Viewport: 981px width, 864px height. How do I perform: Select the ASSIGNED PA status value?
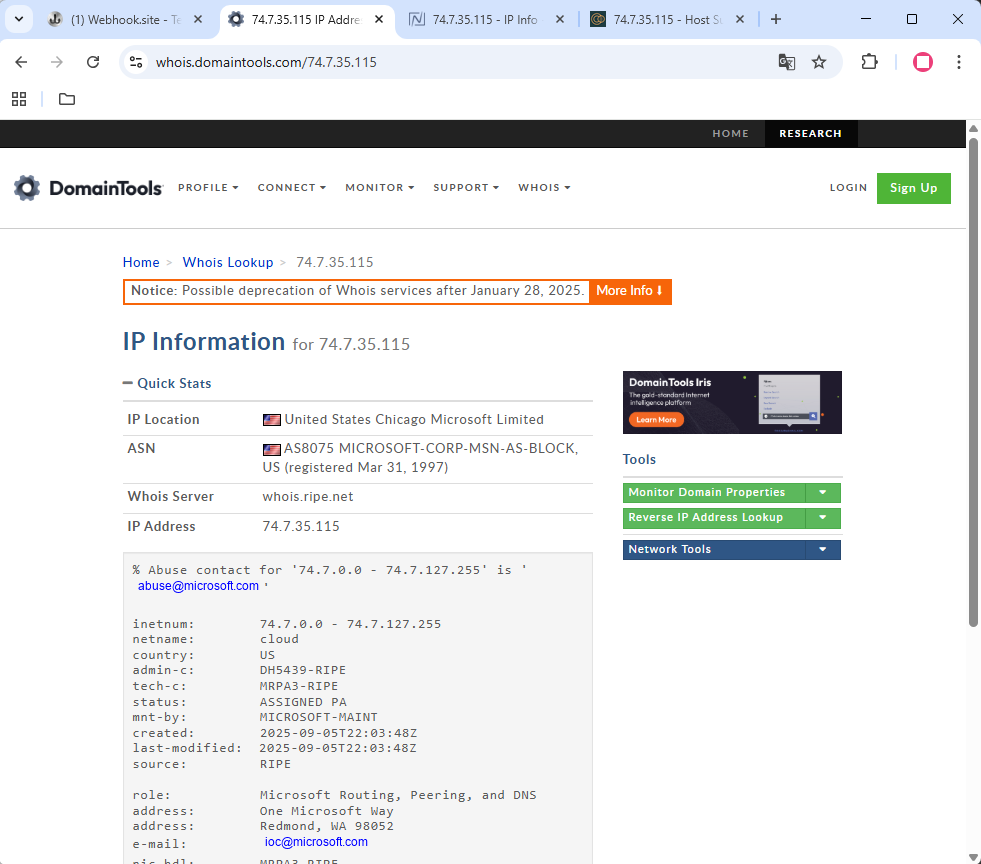[303, 702]
